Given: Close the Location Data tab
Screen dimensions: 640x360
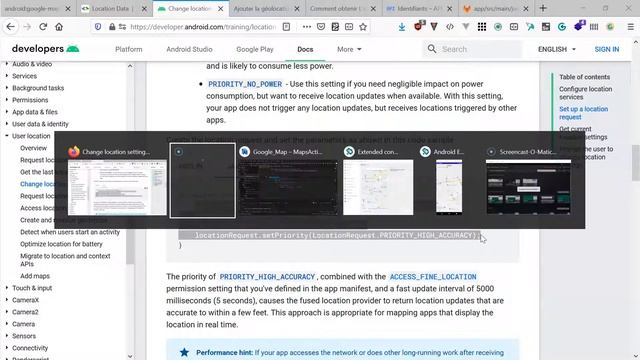Looking at the screenshot, I should pyautogui.click(x=144, y=9).
